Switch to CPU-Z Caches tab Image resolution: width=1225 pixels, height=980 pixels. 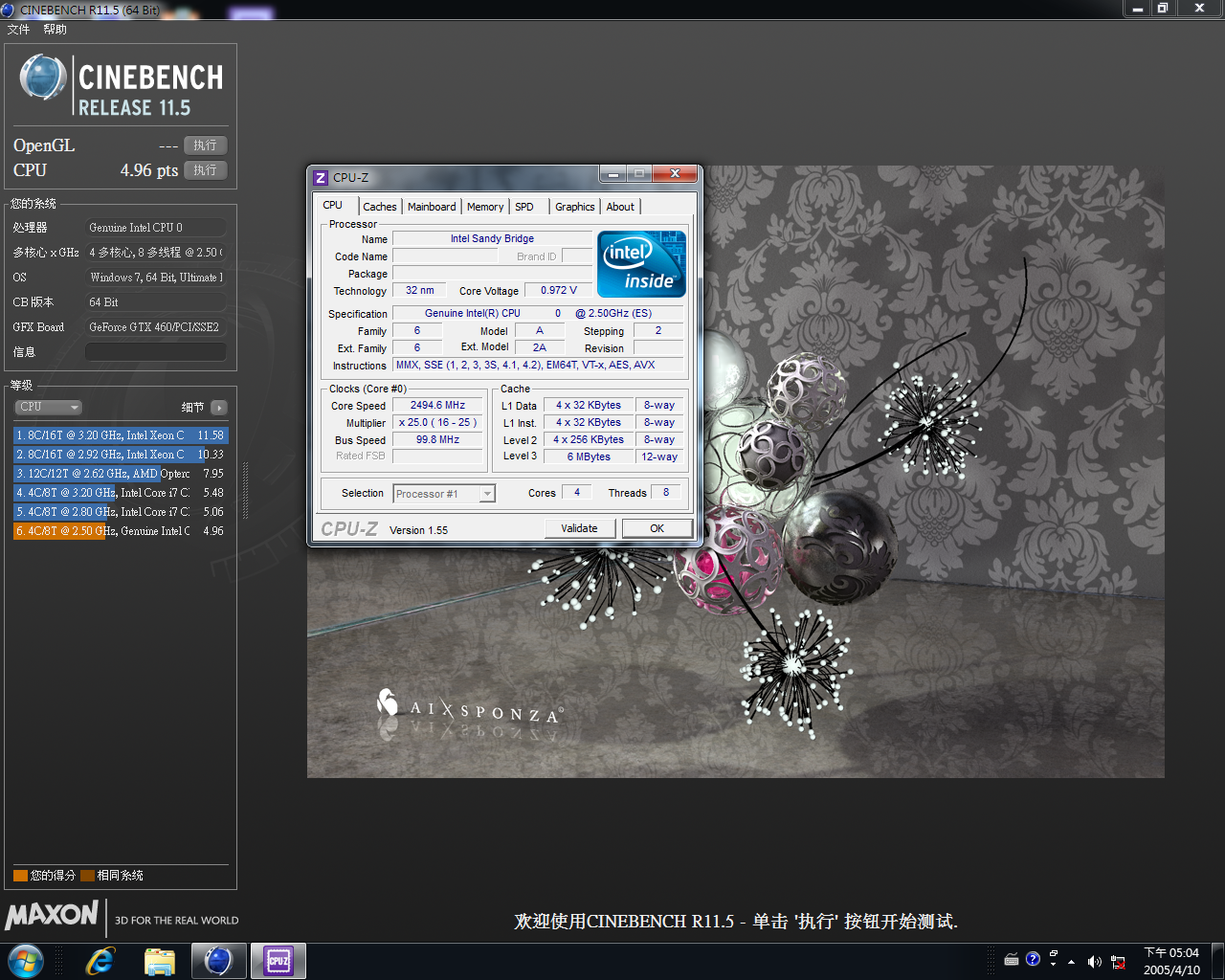380,207
